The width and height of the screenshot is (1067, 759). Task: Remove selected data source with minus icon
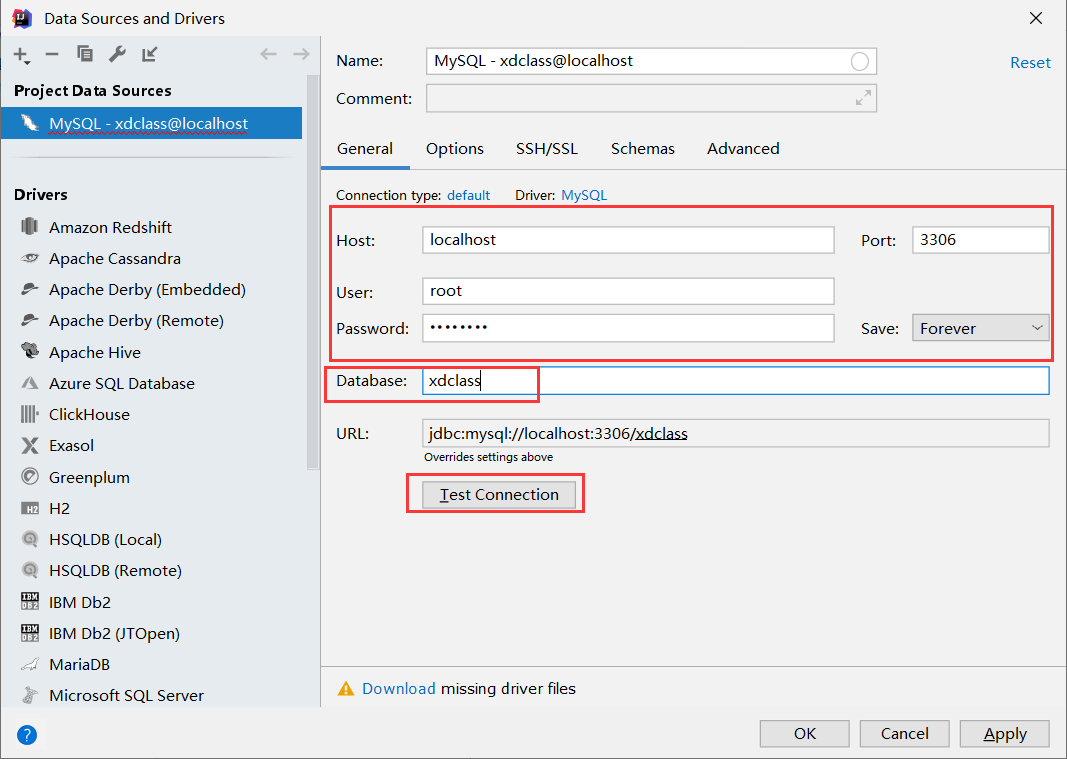52,54
